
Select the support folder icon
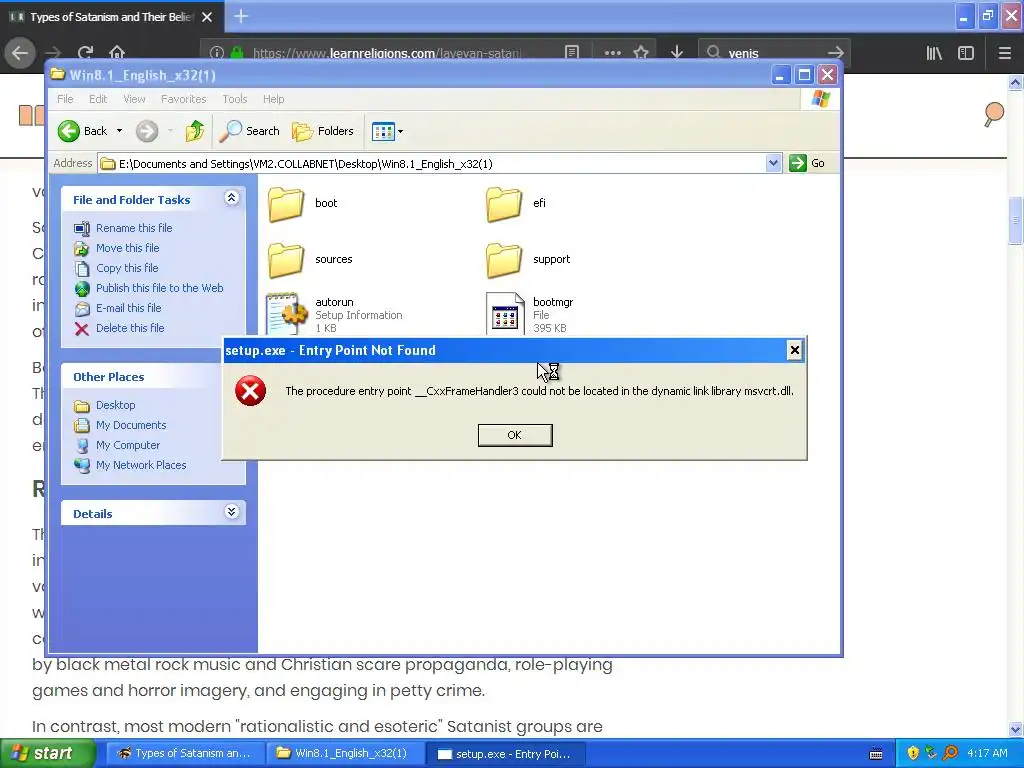click(x=504, y=260)
